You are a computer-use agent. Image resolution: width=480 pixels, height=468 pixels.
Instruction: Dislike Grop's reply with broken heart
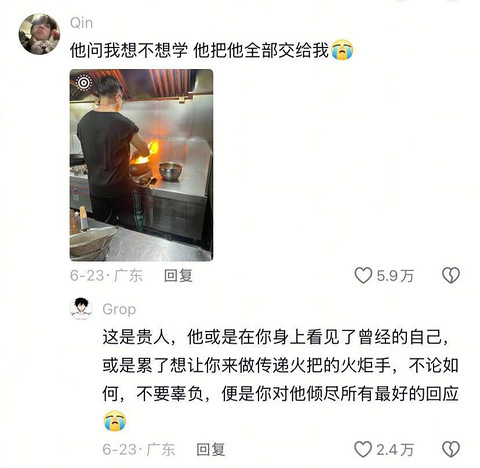451,449
